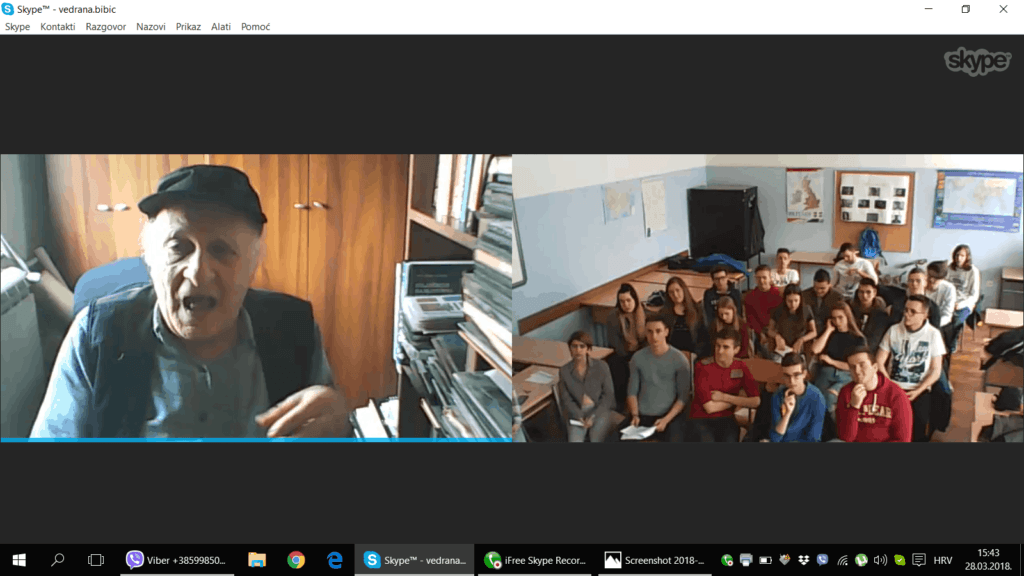1024x576 pixels.
Task: Toggle the HRV keyboard language indicator
Action: coord(942,561)
